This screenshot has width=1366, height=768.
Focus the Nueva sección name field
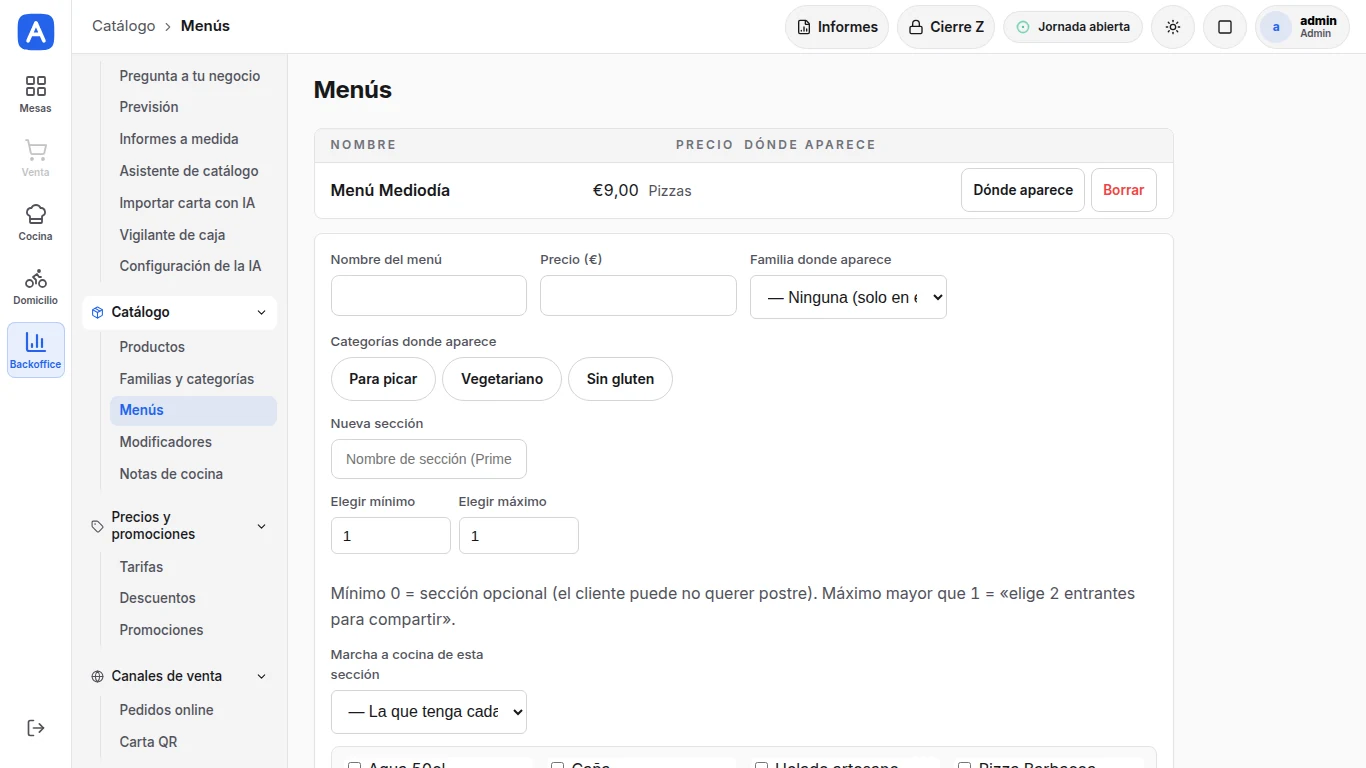(x=429, y=459)
